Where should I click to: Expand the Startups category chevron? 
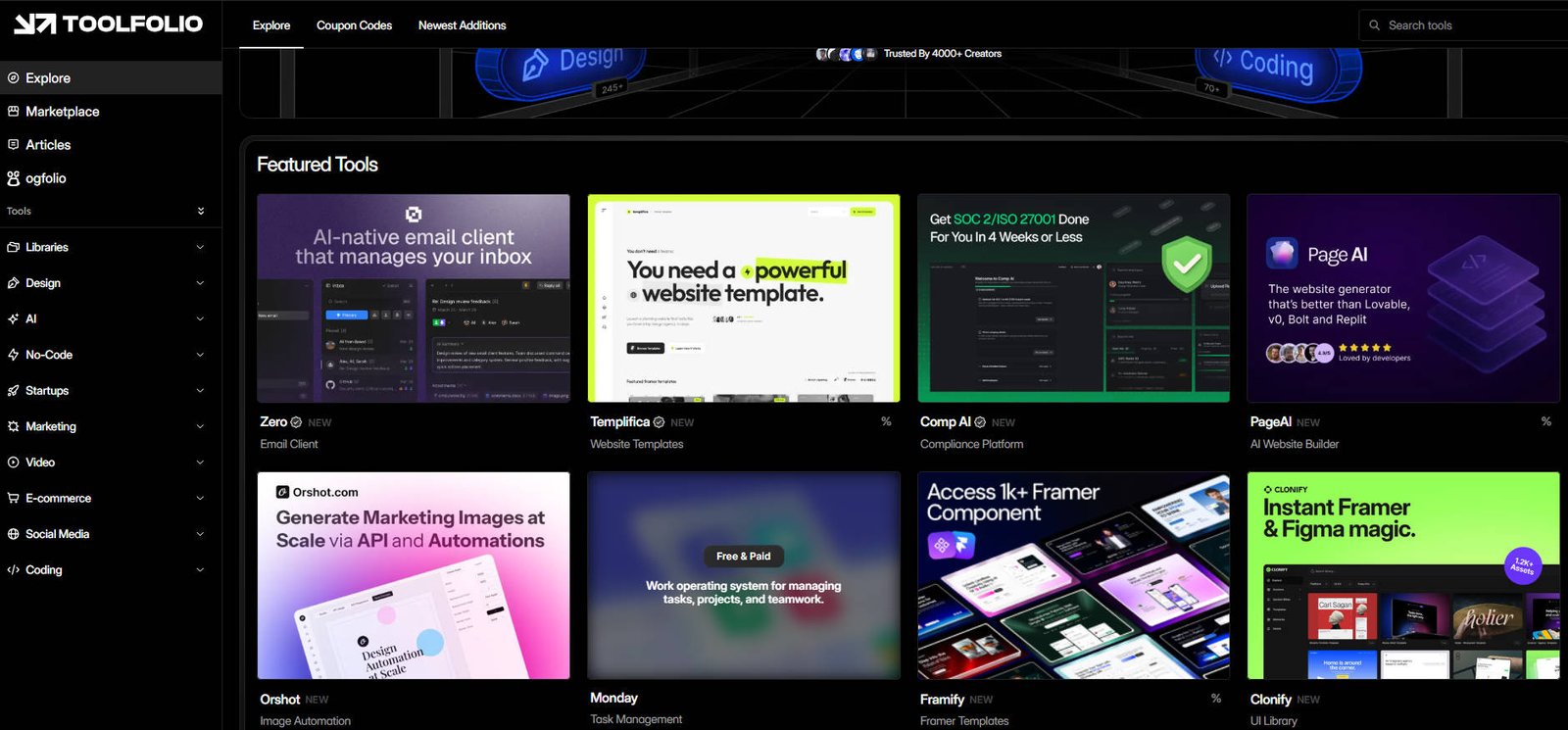[x=200, y=390]
